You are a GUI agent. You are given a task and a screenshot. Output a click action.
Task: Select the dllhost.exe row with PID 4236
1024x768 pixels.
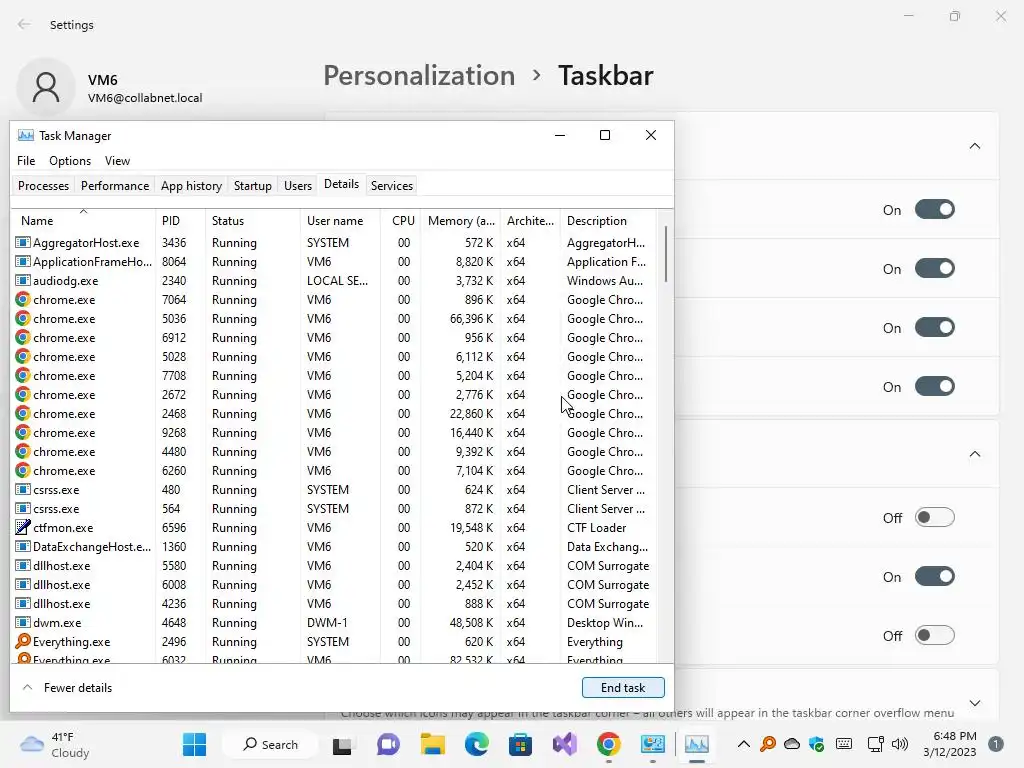point(334,603)
